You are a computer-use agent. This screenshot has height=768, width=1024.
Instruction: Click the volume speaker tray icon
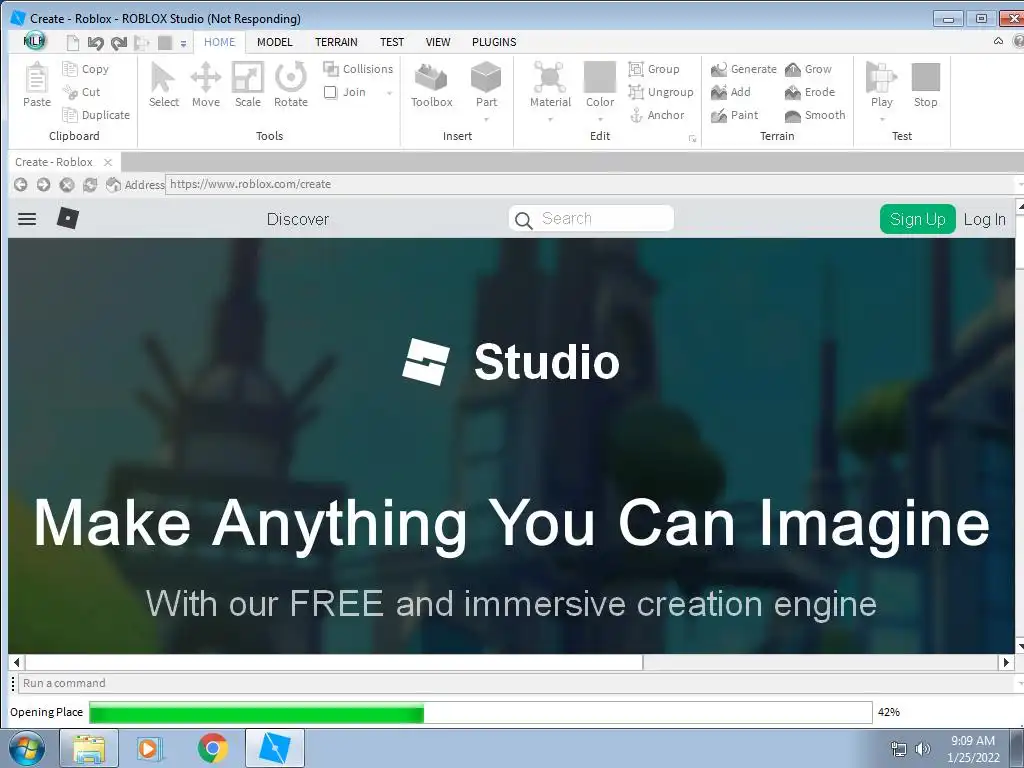click(x=922, y=749)
